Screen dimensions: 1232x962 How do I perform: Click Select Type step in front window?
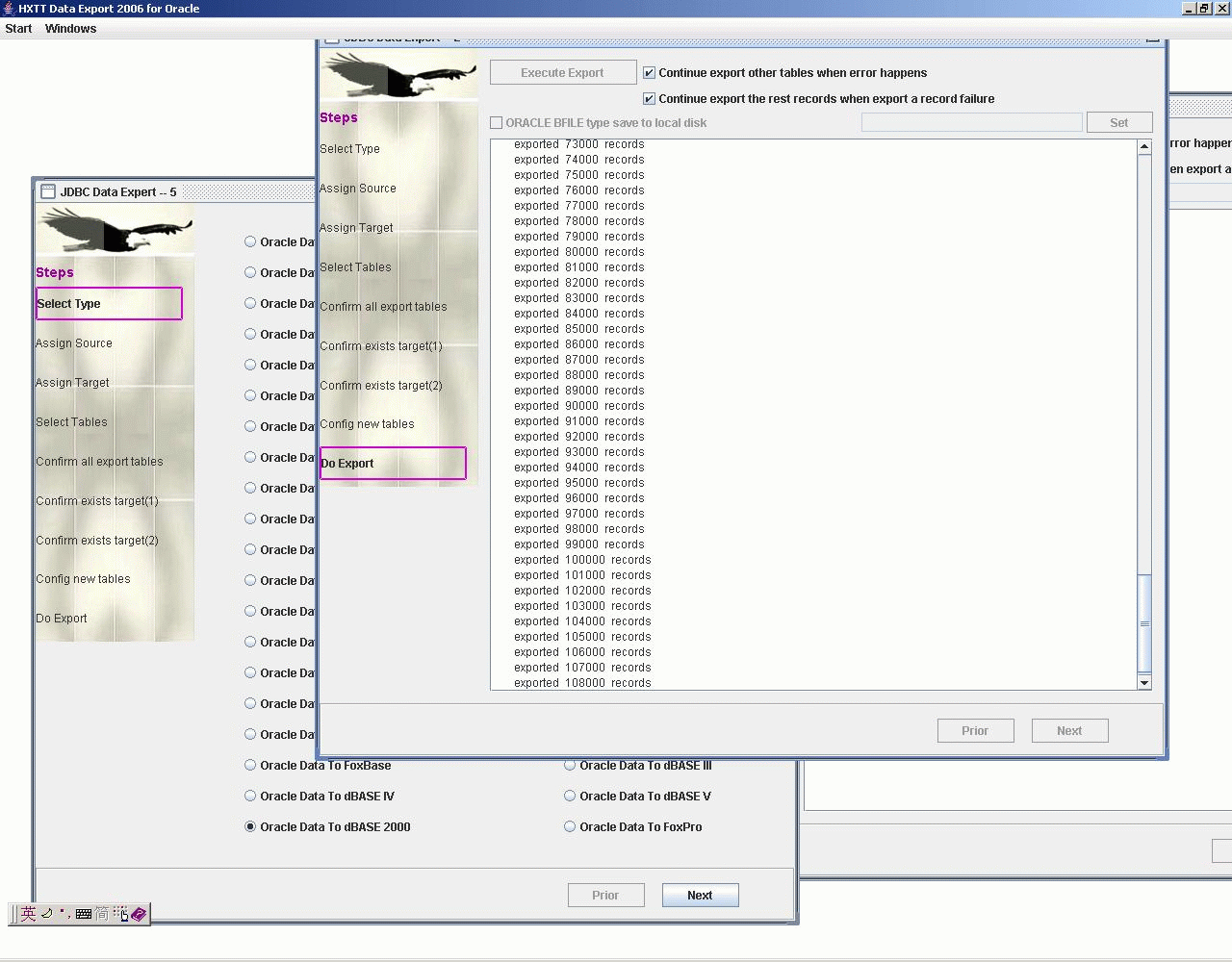pos(349,149)
